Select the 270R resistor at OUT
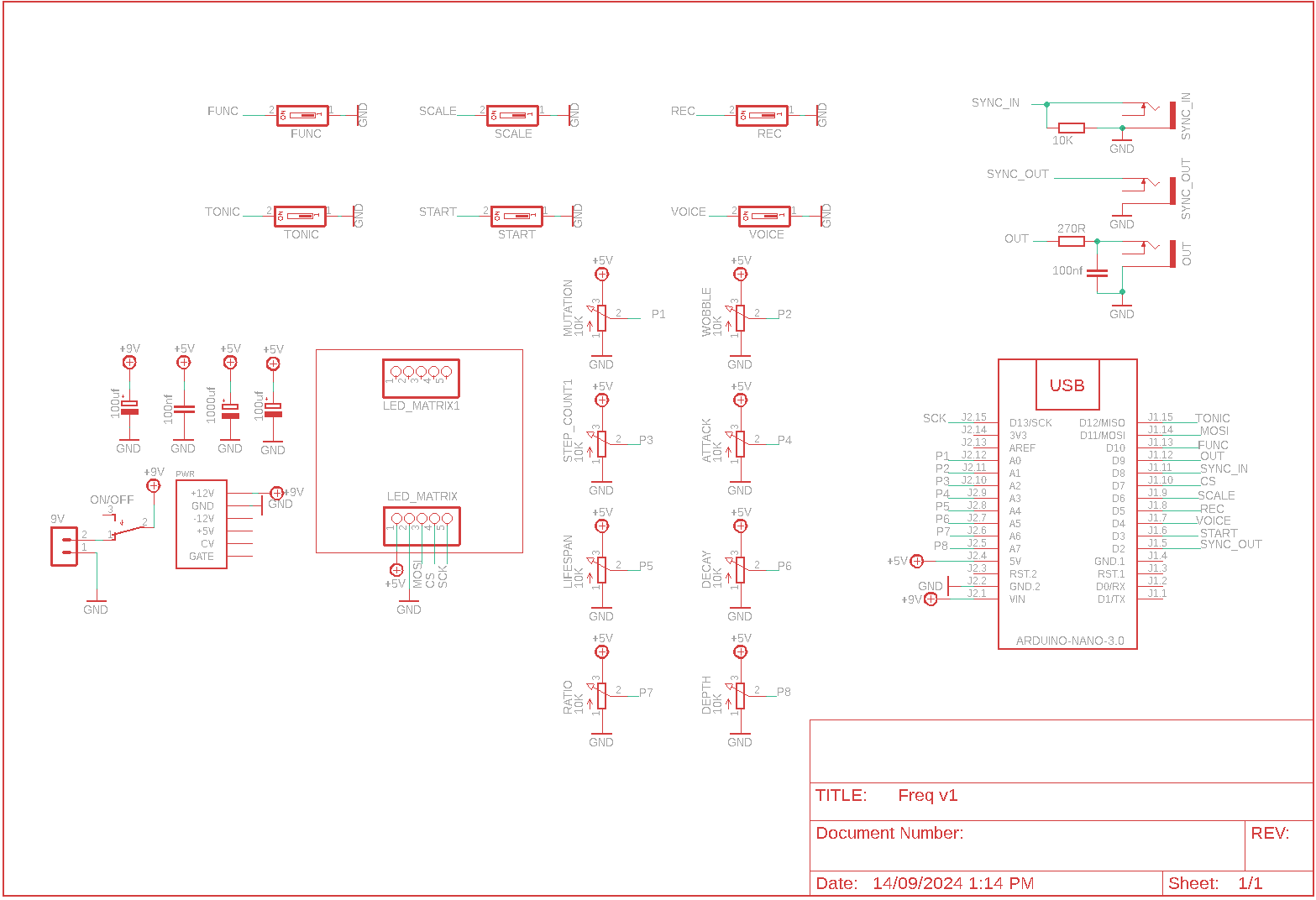This screenshot has width=1316, height=900. (1072, 241)
